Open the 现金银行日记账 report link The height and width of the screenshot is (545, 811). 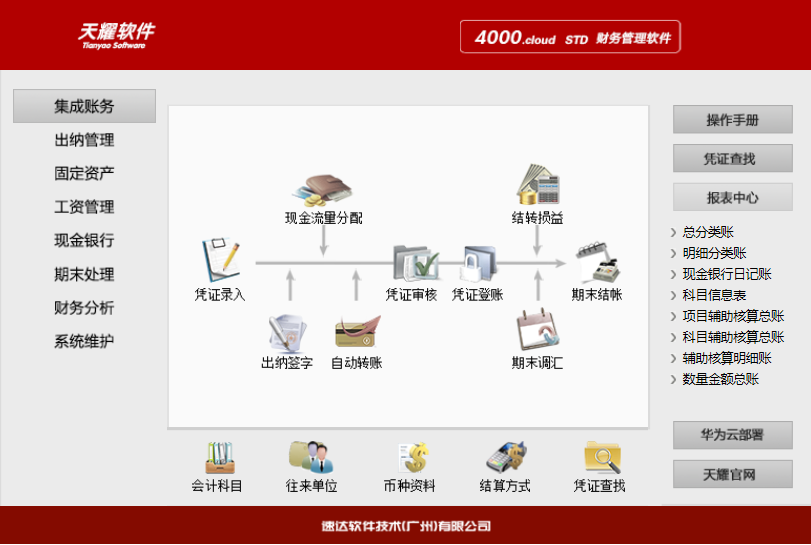727,274
